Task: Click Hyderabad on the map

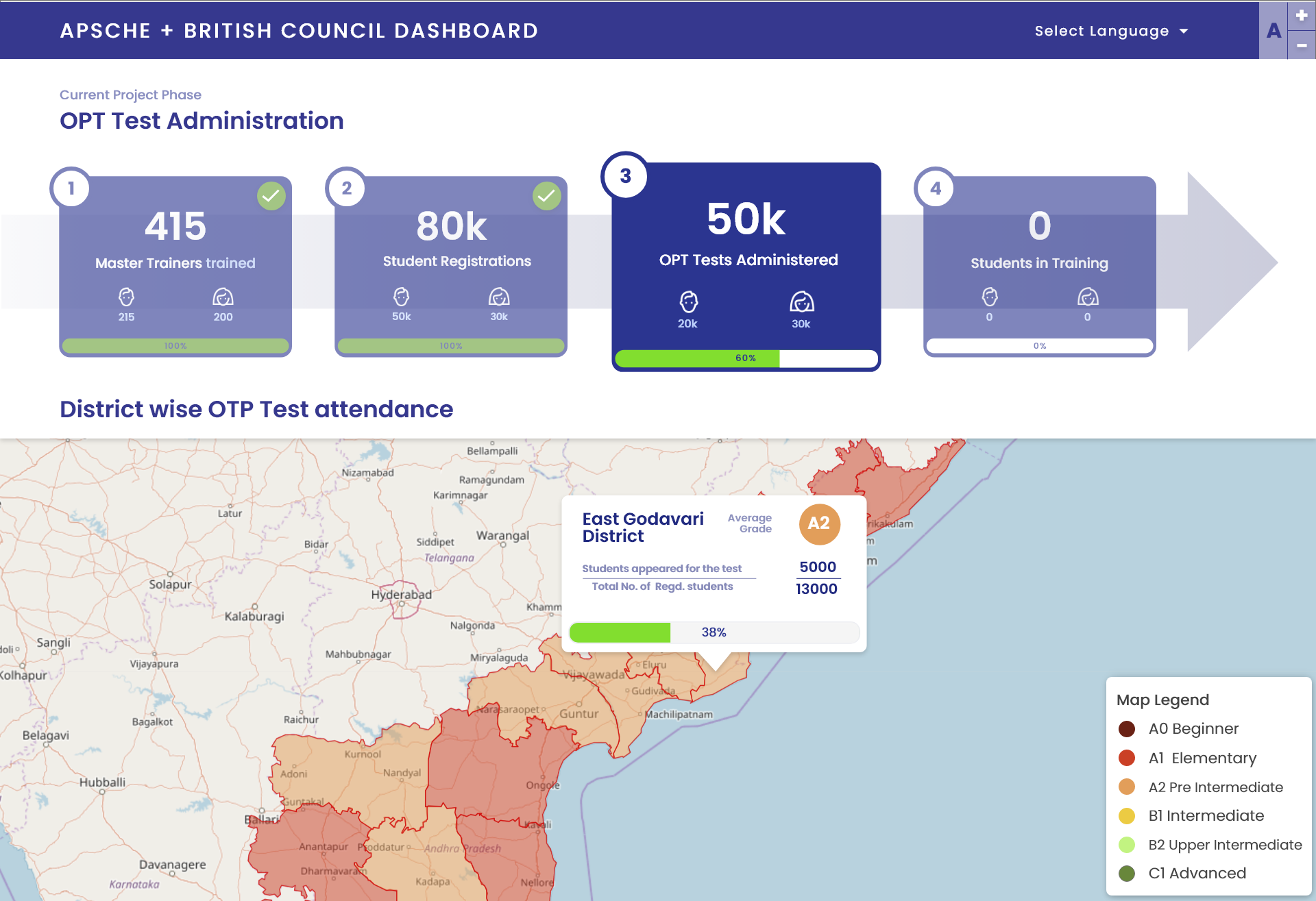Action: [401, 595]
